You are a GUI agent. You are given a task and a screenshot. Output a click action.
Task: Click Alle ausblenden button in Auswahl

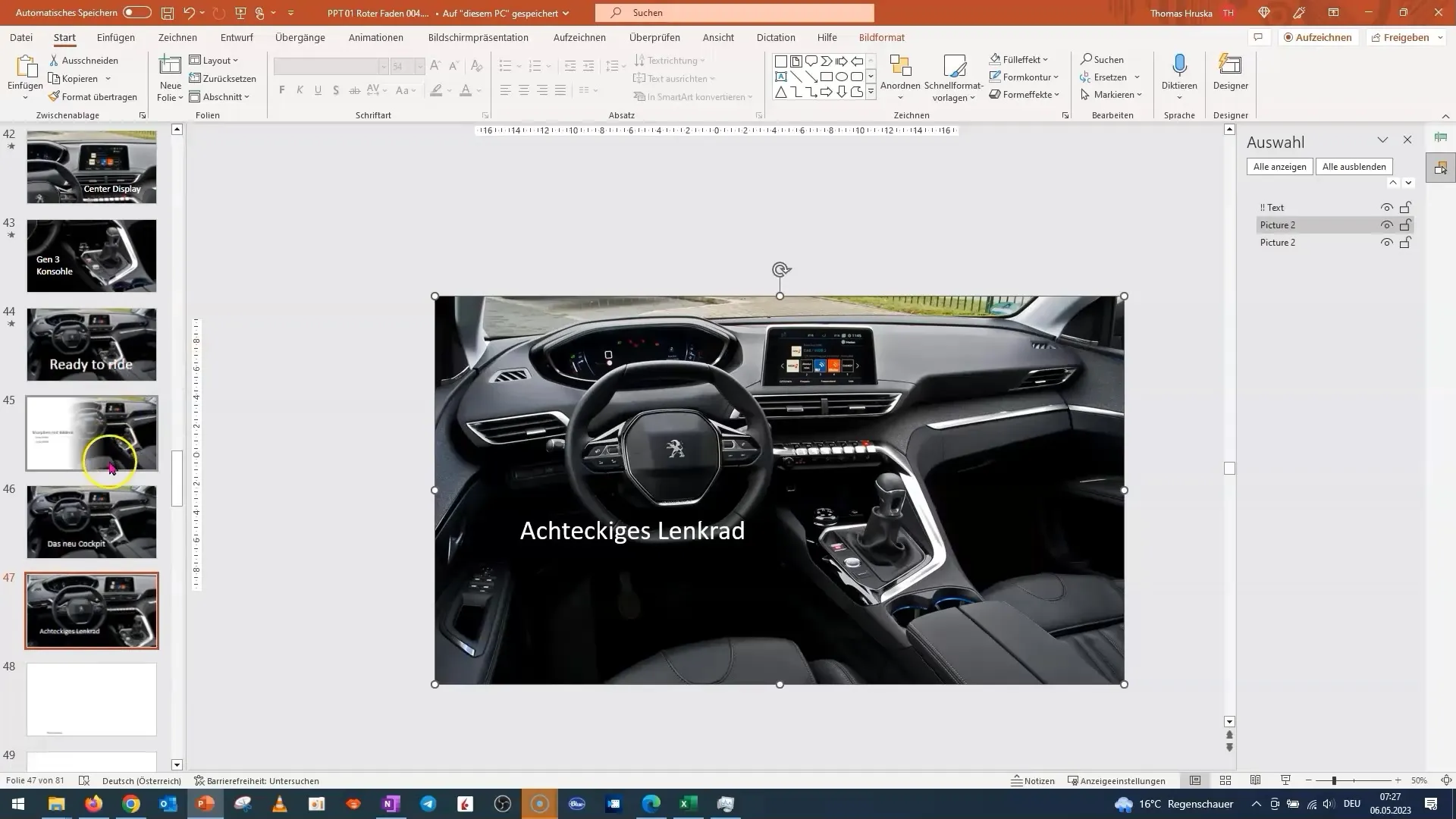1354,166
